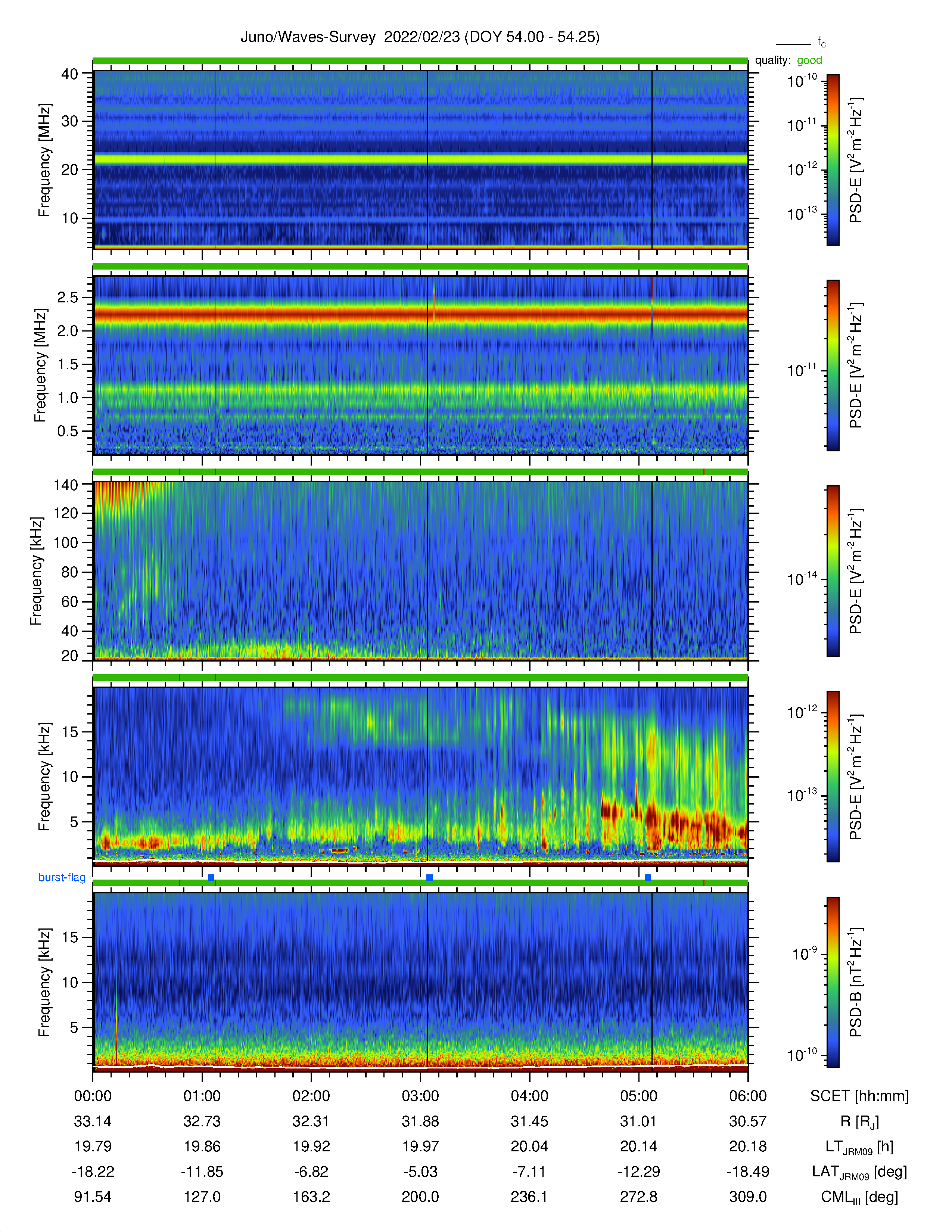The height and width of the screenshot is (1232, 952).
Task: Click the red 2.25 MHz band
Action: [420, 314]
